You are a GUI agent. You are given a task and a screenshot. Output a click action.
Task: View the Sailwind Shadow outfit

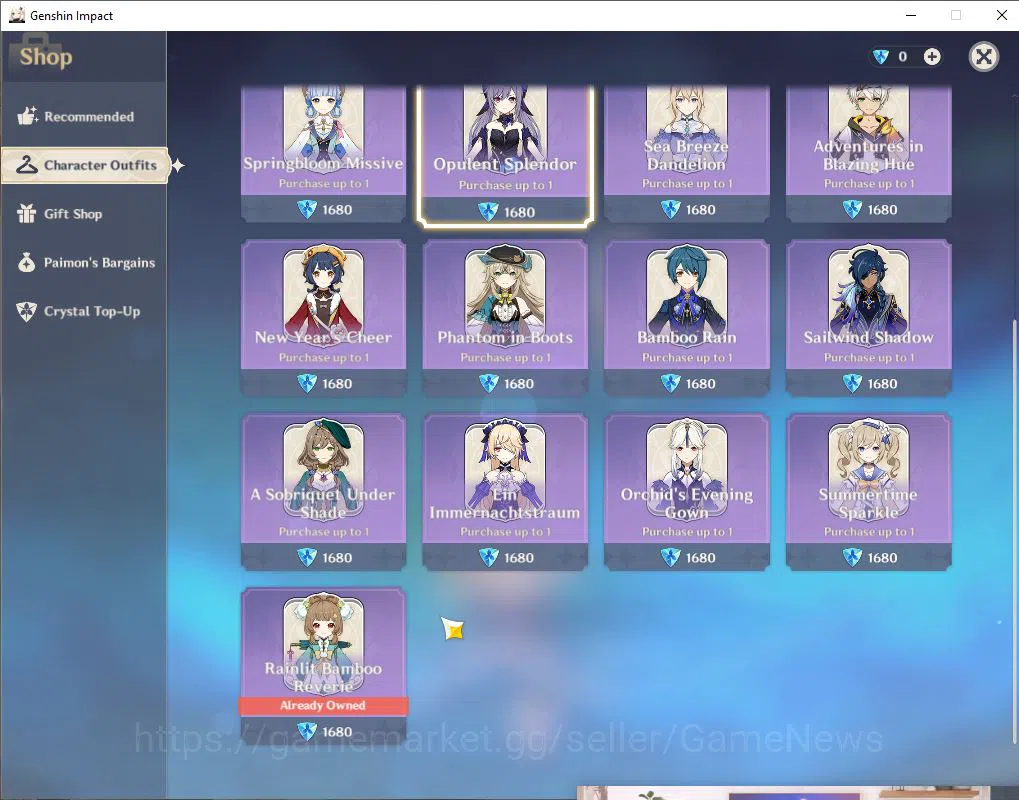coord(869,317)
